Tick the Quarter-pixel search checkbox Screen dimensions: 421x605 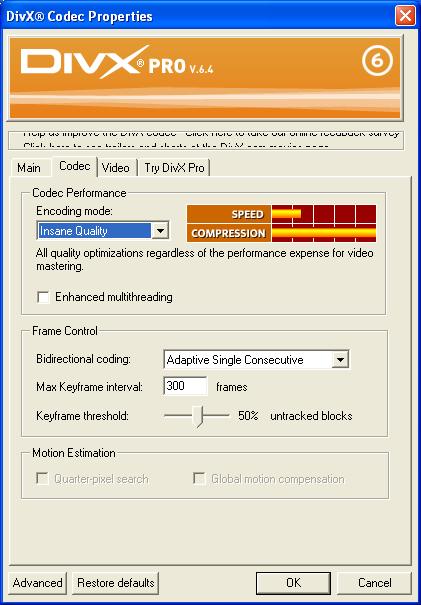[x=42, y=479]
